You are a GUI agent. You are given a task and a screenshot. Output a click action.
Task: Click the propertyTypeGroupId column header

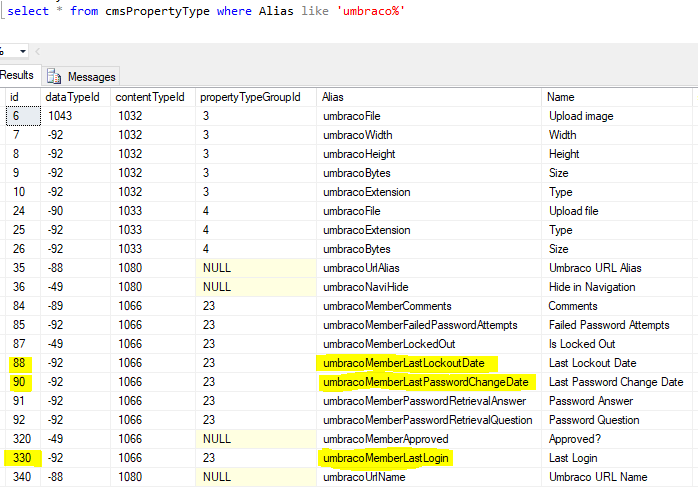click(x=256, y=97)
